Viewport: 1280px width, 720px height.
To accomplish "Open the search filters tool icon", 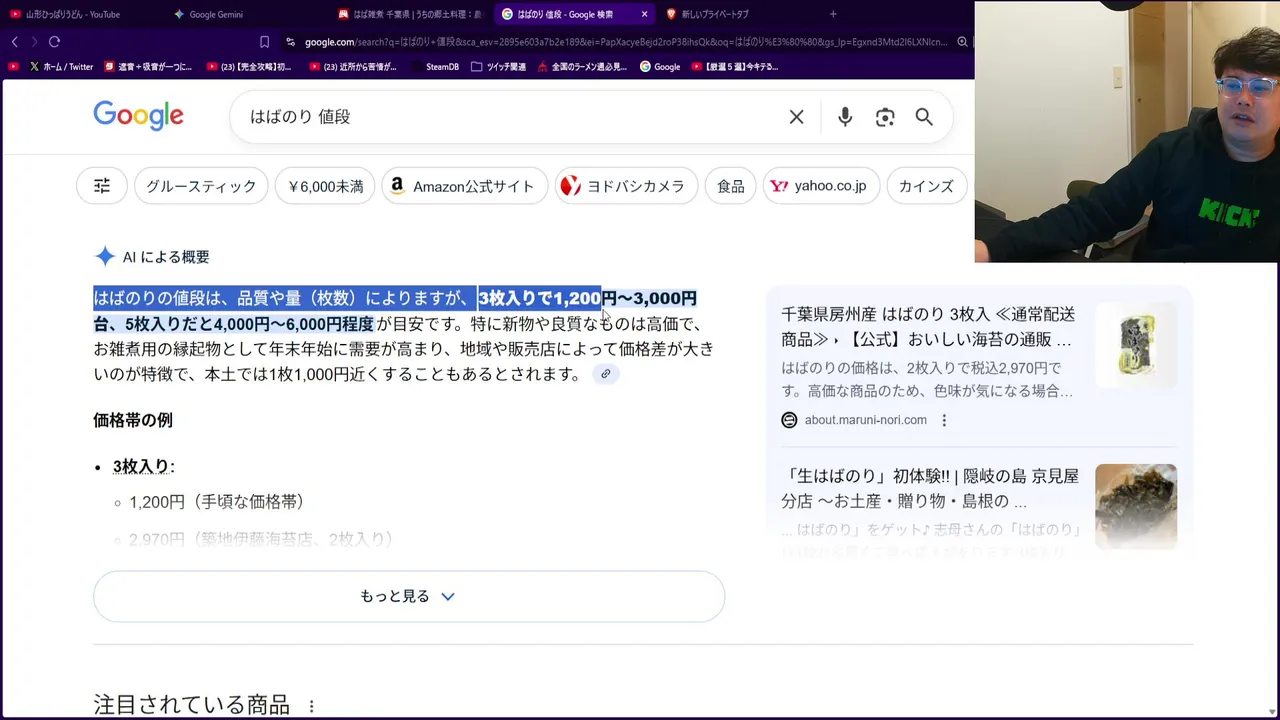I will 102,186.
